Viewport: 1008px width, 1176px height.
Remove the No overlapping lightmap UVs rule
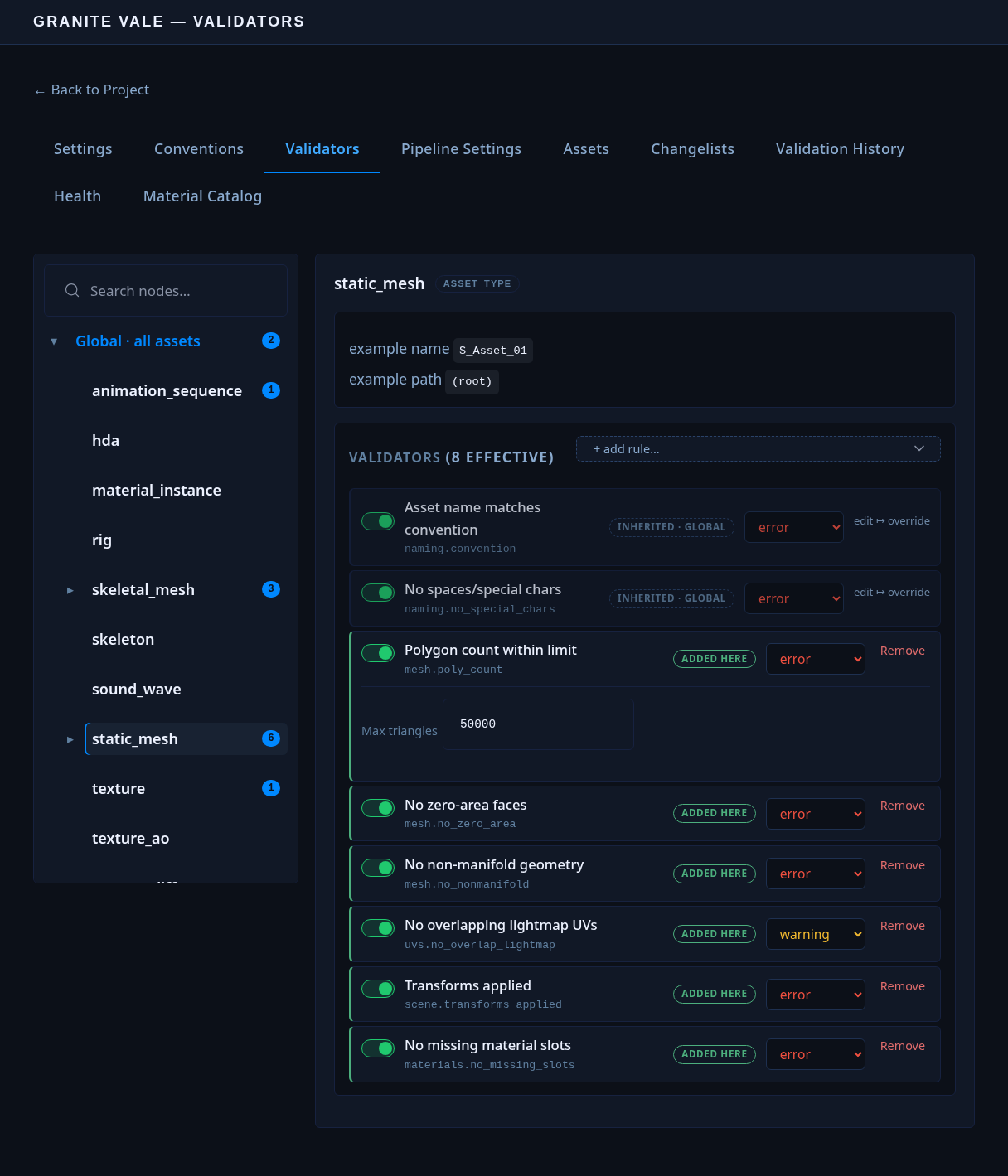coord(903,926)
